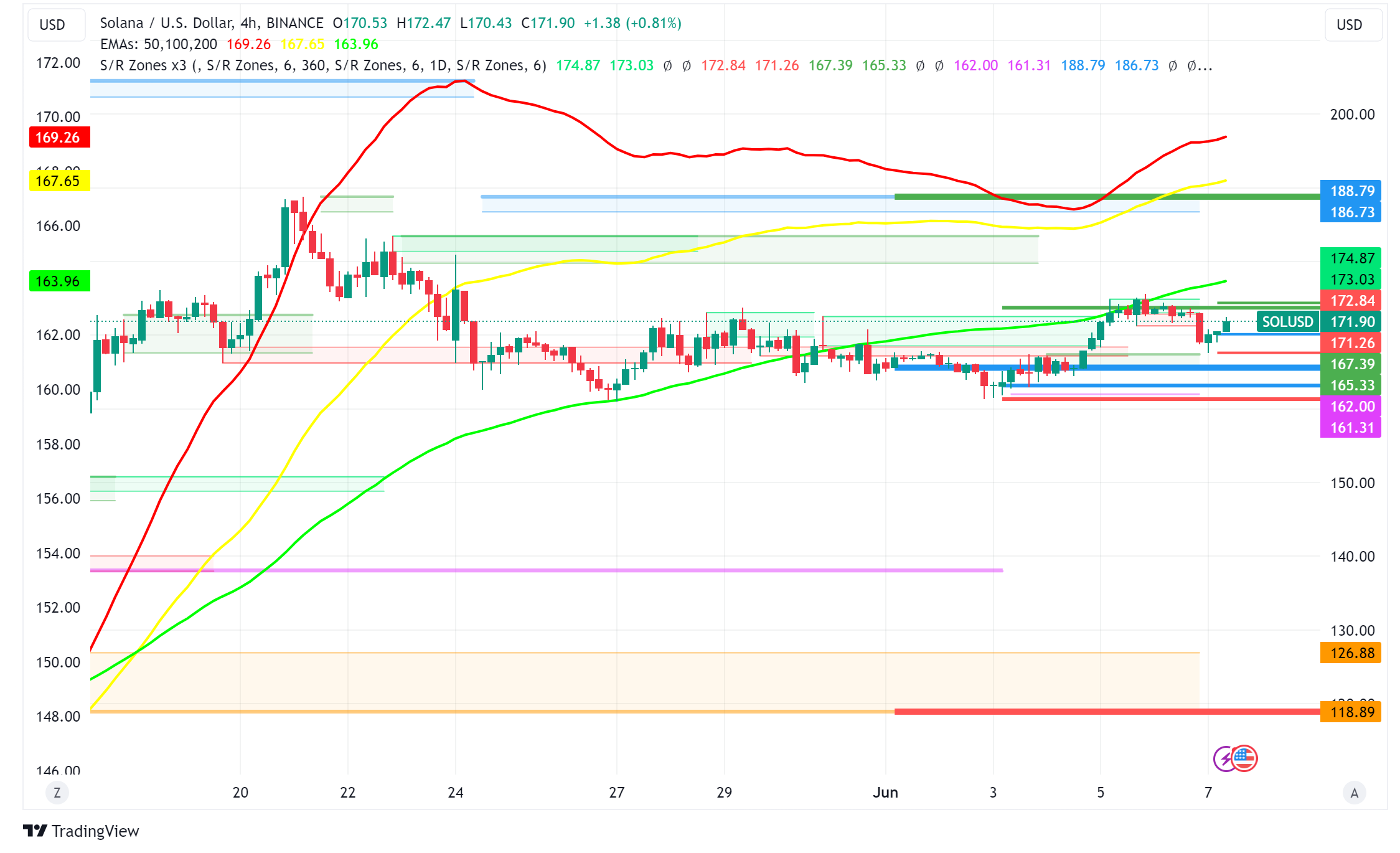Click the Z timezone button

point(57,793)
